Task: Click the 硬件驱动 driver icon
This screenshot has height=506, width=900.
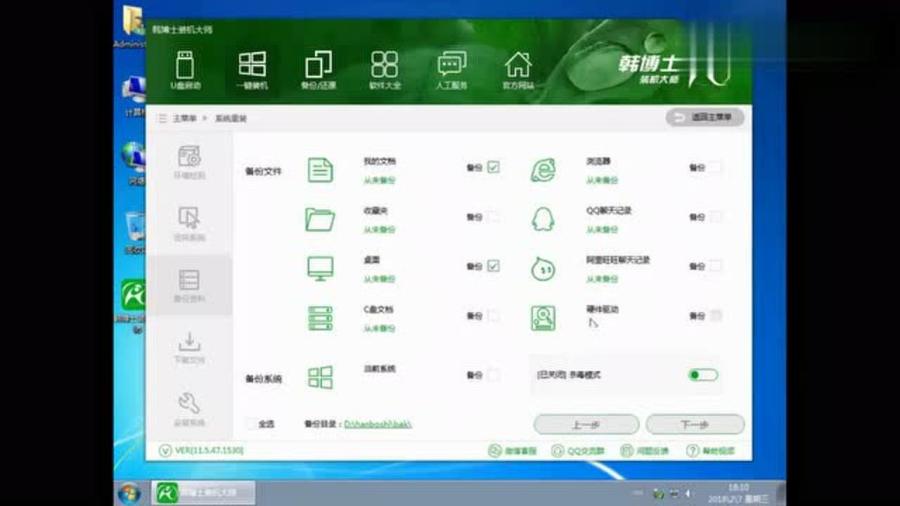Action: click(x=543, y=318)
